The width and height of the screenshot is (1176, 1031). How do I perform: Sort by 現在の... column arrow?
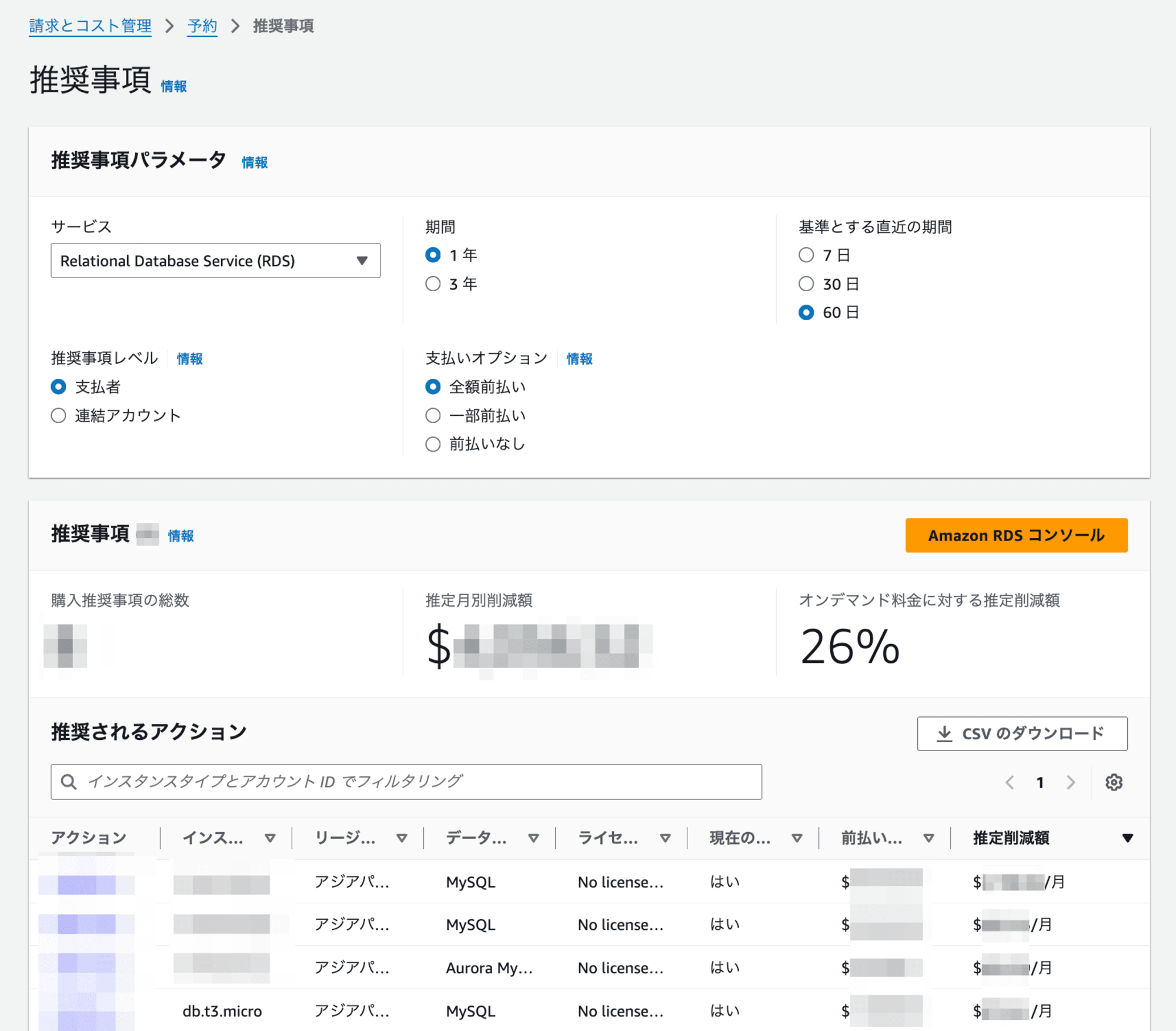797,838
